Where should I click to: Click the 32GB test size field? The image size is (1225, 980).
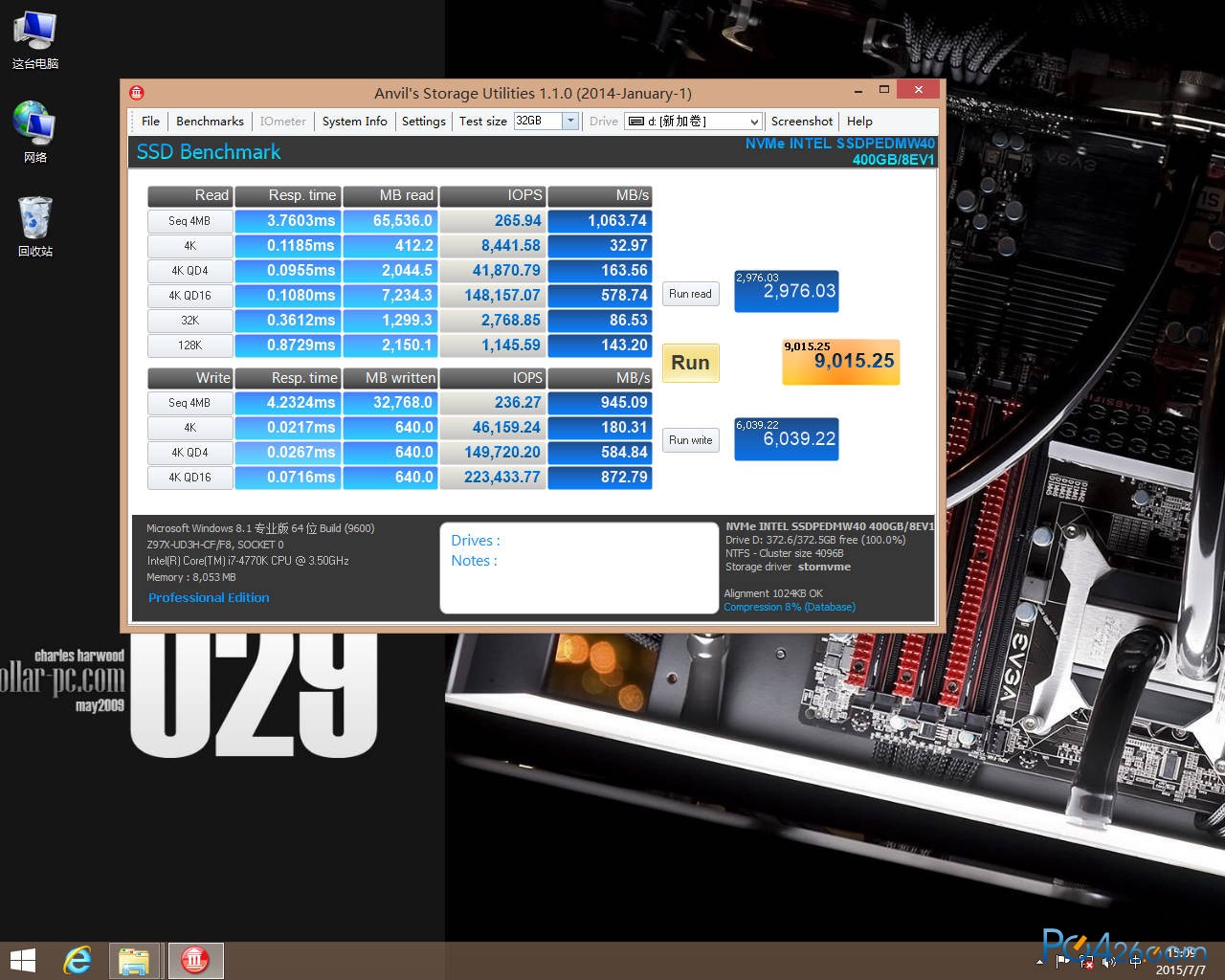pyautogui.click(x=538, y=121)
